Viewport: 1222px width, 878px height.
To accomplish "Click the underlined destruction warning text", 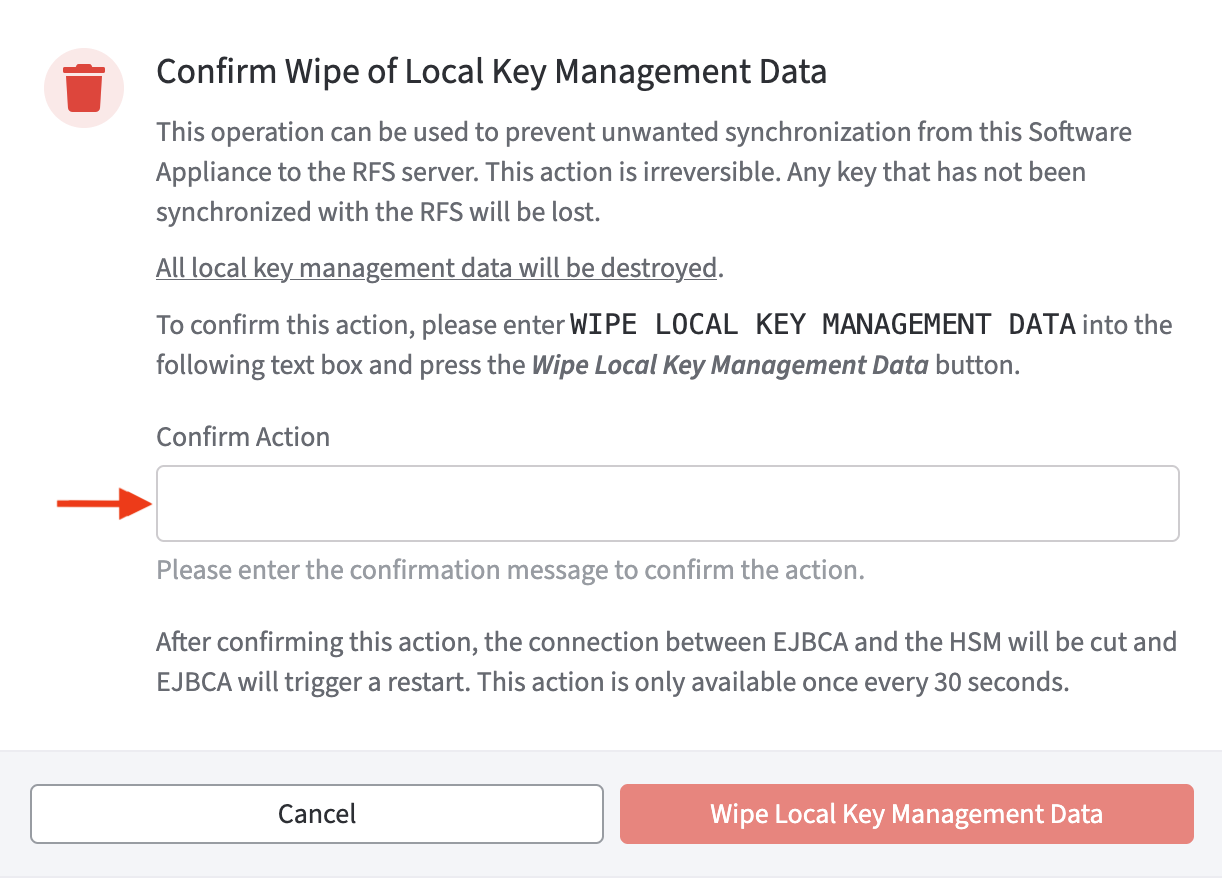I will 435,267.
